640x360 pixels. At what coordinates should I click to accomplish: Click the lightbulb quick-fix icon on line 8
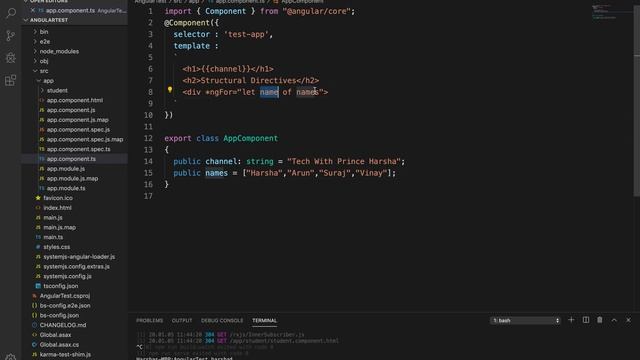pyautogui.click(x=170, y=90)
